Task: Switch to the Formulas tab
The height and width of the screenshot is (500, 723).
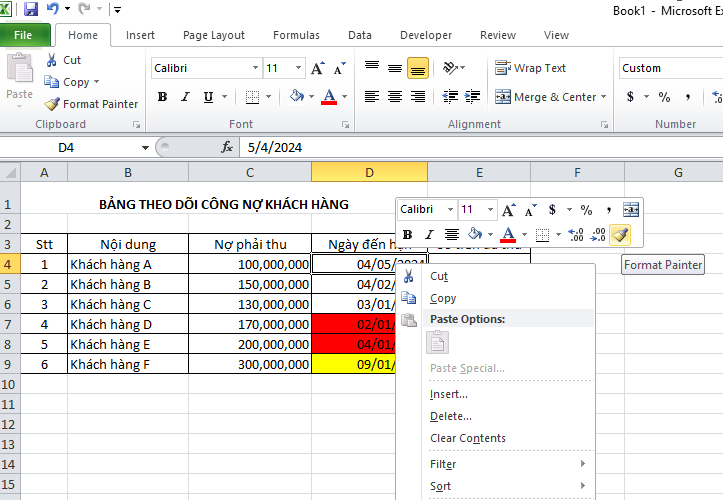Action: 296,35
